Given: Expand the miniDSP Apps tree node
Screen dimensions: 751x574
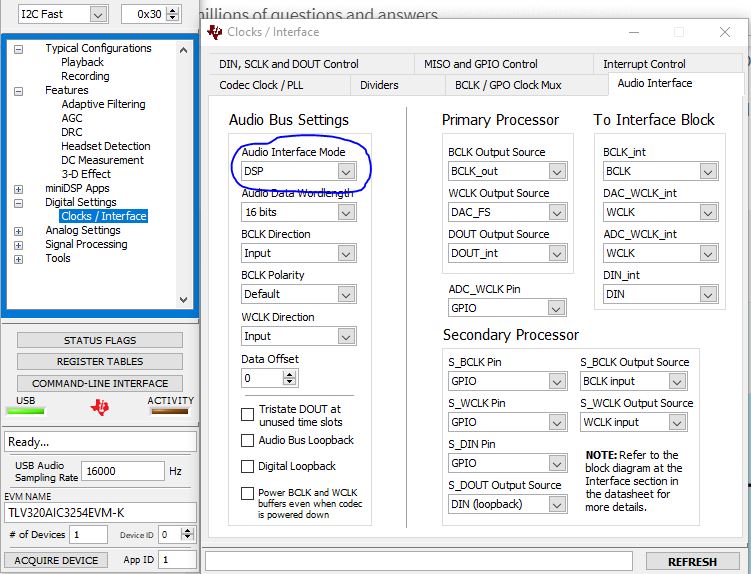Looking at the screenshot, I should point(18,188).
